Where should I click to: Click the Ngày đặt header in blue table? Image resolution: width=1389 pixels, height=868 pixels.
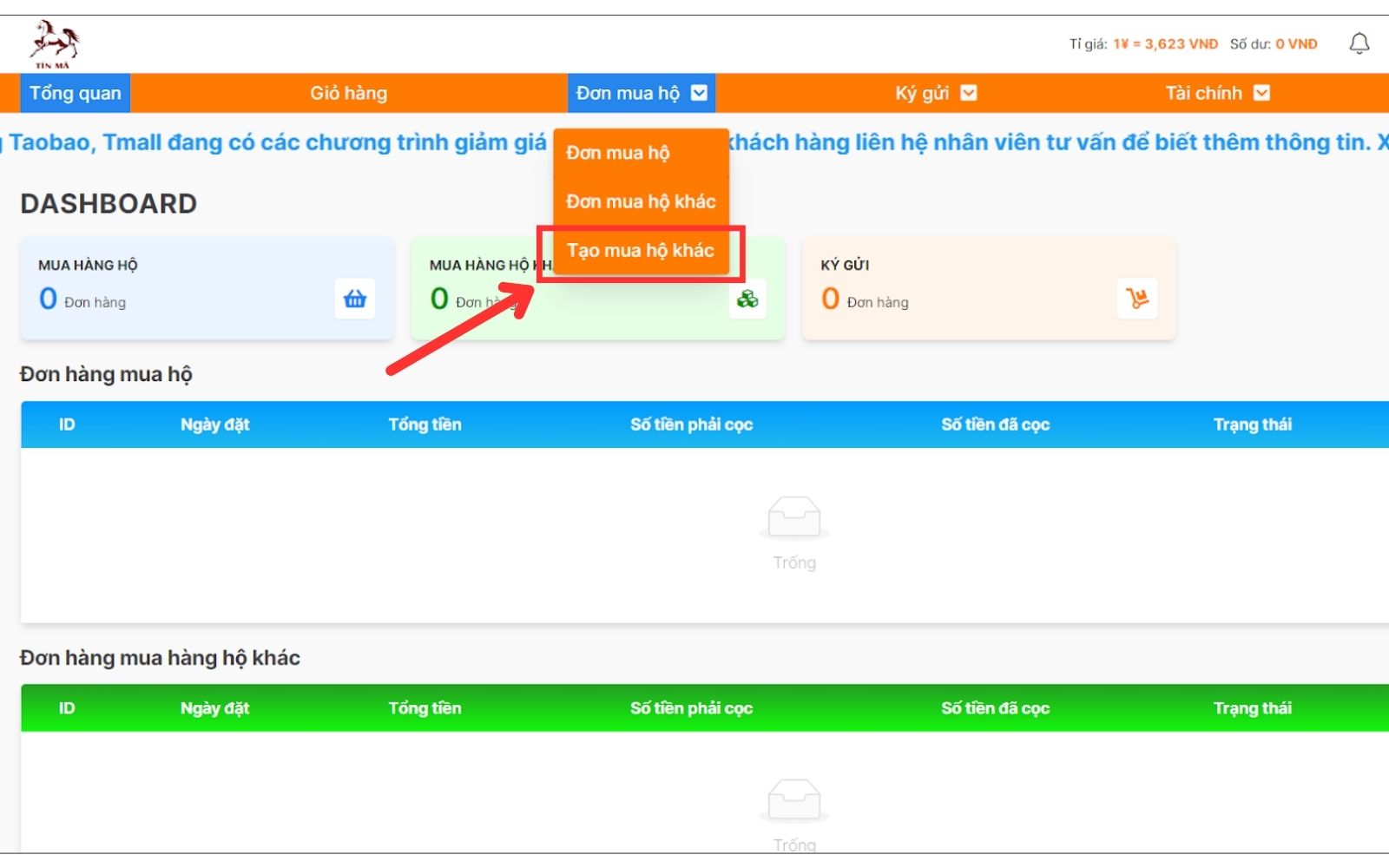(x=214, y=424)
